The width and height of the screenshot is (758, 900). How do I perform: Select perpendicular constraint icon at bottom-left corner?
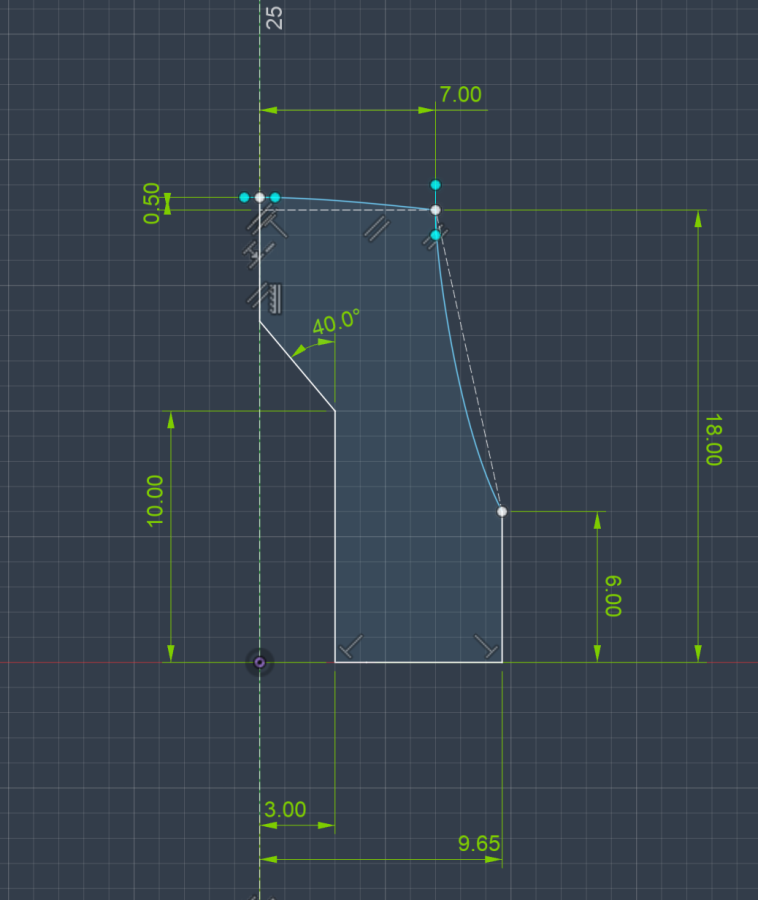[x=350, y=646]
